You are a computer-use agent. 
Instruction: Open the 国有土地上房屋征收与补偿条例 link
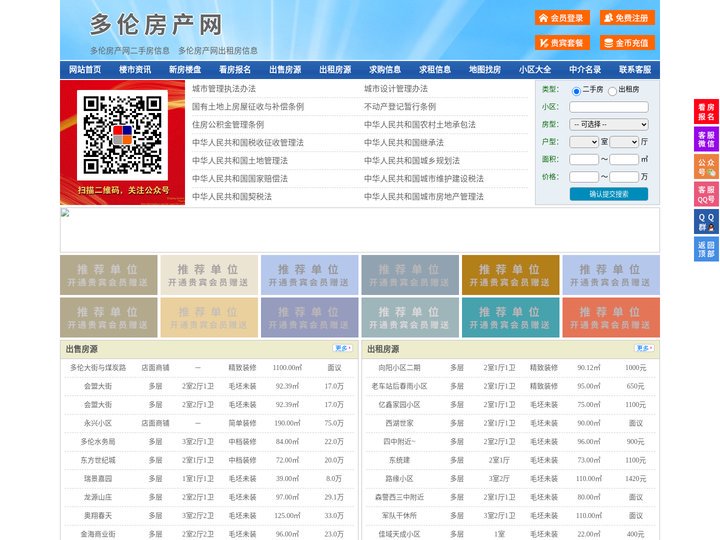click(x=248, y=107)
